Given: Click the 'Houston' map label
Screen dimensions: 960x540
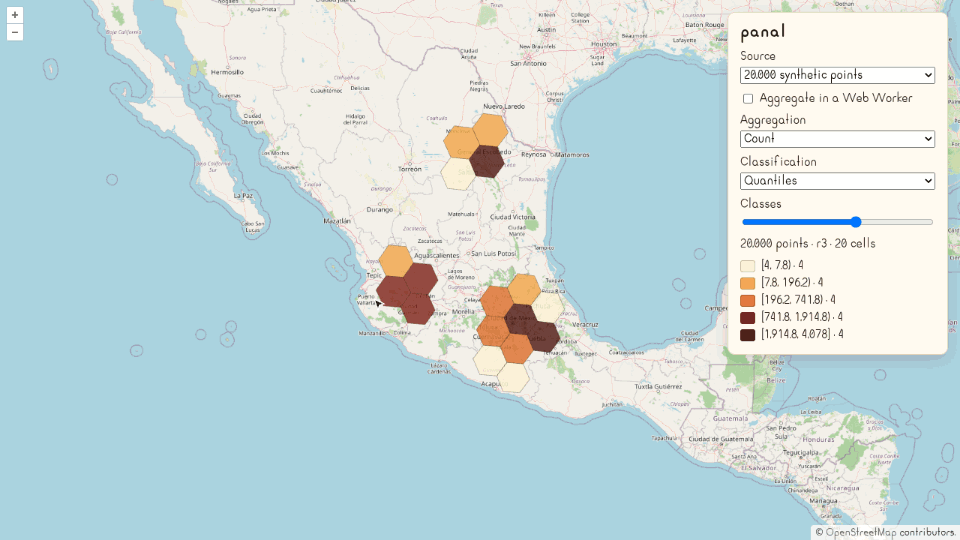Looking at the screenshot, I should point(604,44).
